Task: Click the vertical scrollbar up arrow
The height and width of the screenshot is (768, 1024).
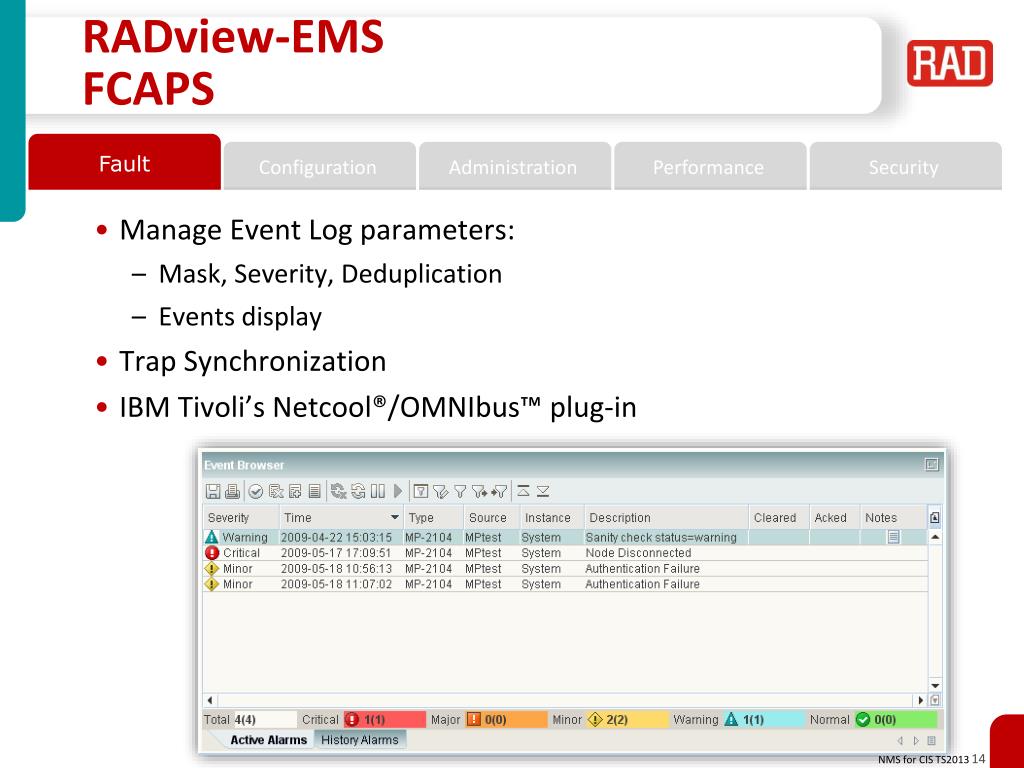Action: pyautogui.click(x=935, y=537)
